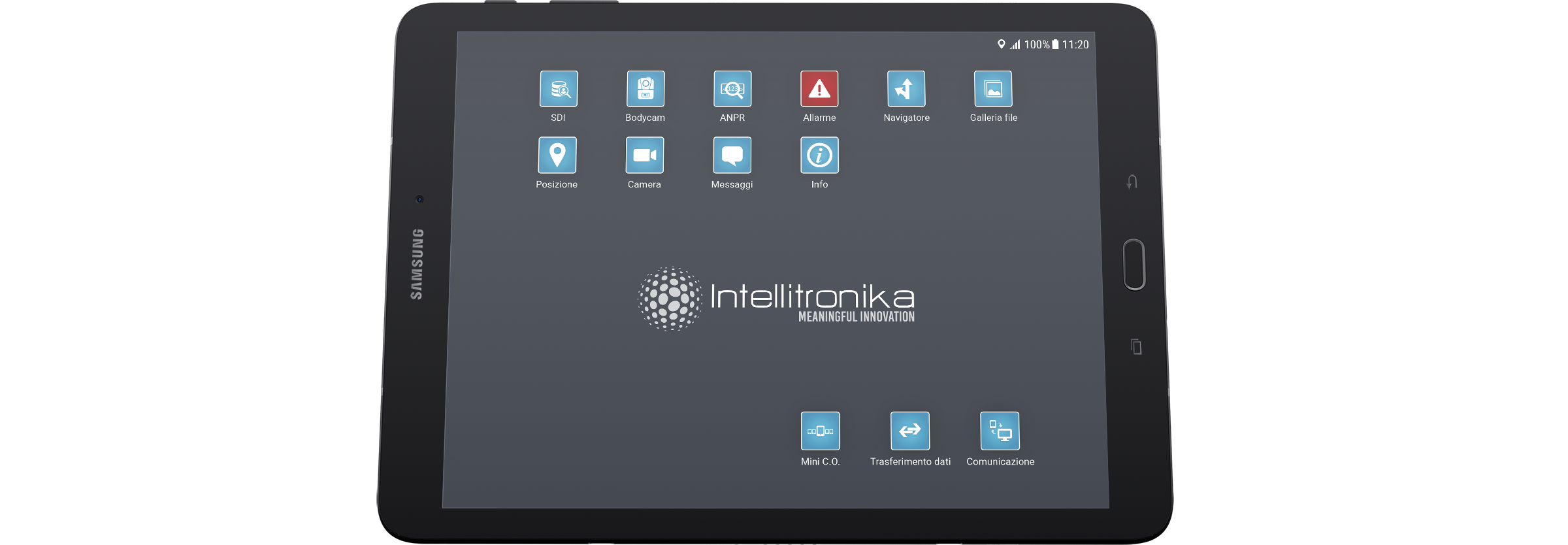Click the 100% battery percentage text
This screenshot has width=1568, height=545.
(1037, 44)
